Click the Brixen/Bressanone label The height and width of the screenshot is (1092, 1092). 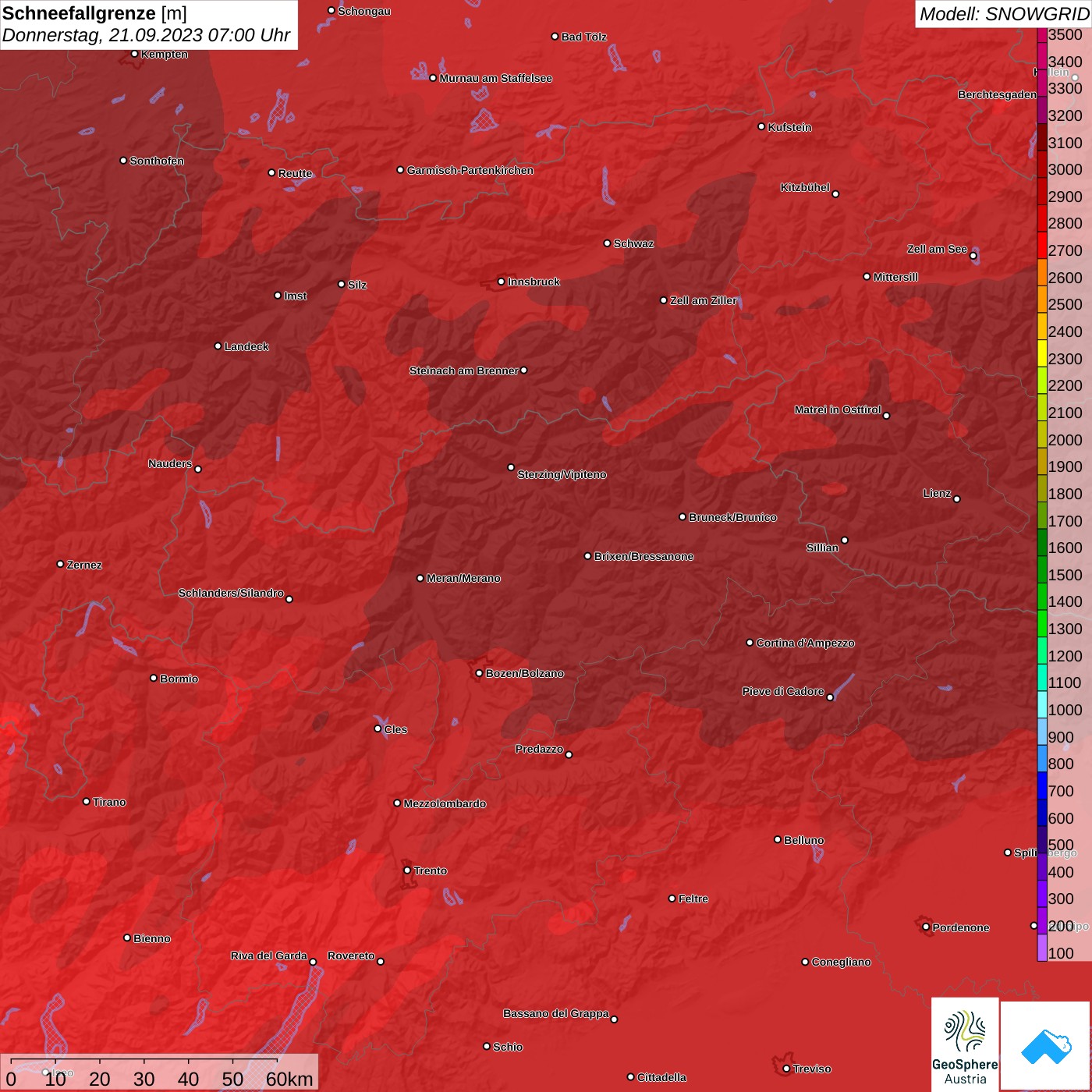643,556
